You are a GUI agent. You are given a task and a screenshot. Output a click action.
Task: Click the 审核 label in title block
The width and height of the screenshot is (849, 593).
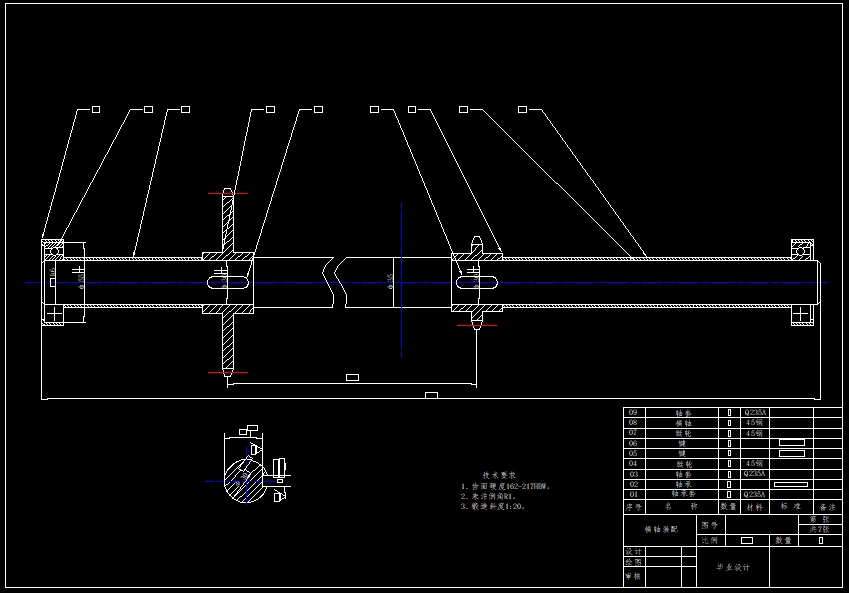tap(633, 576)
